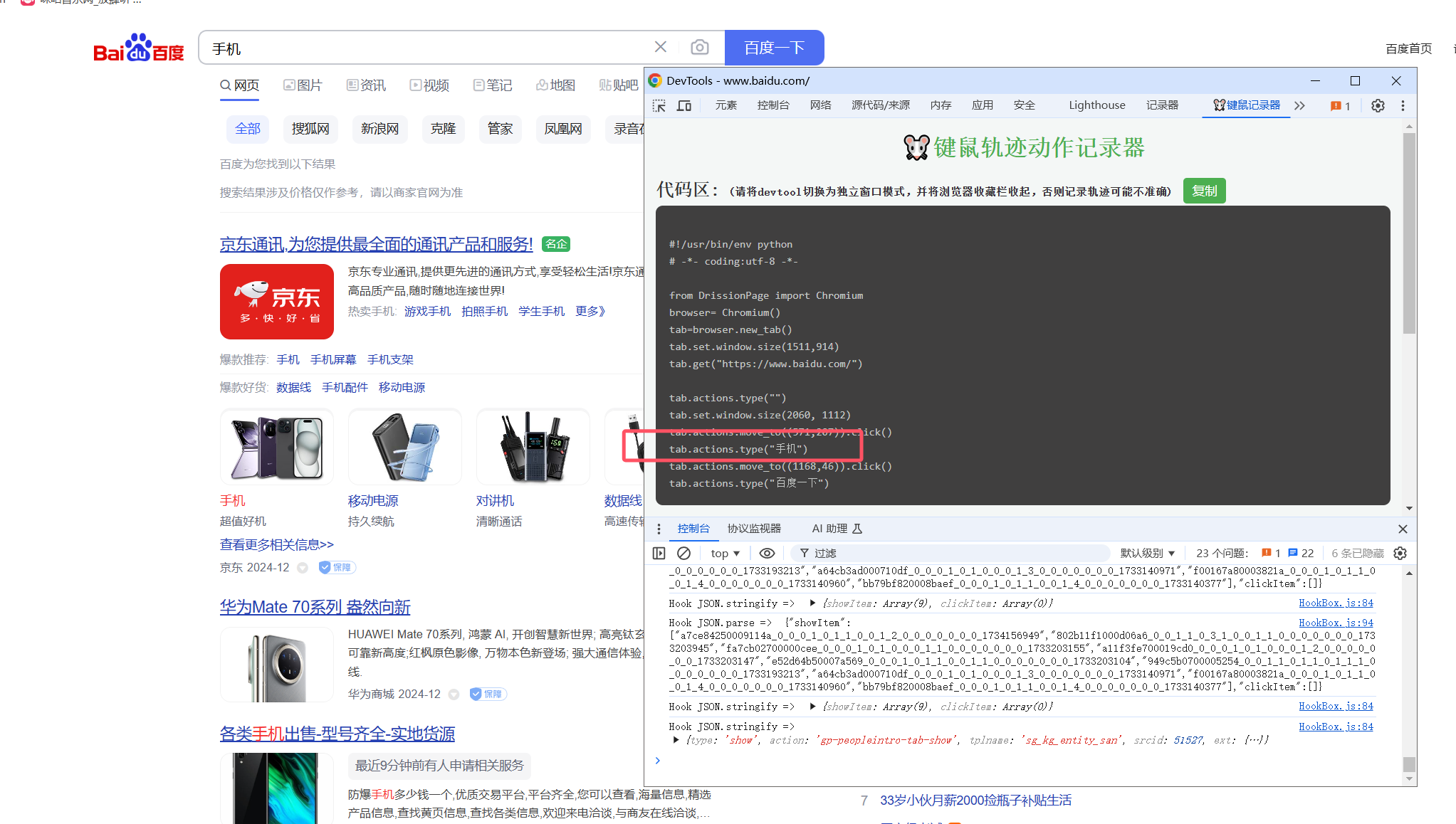The width and height of the screenshot is (1456, 824).
Task: Switch to the Elements tab (元素)
Action: [x=726, y=105]
